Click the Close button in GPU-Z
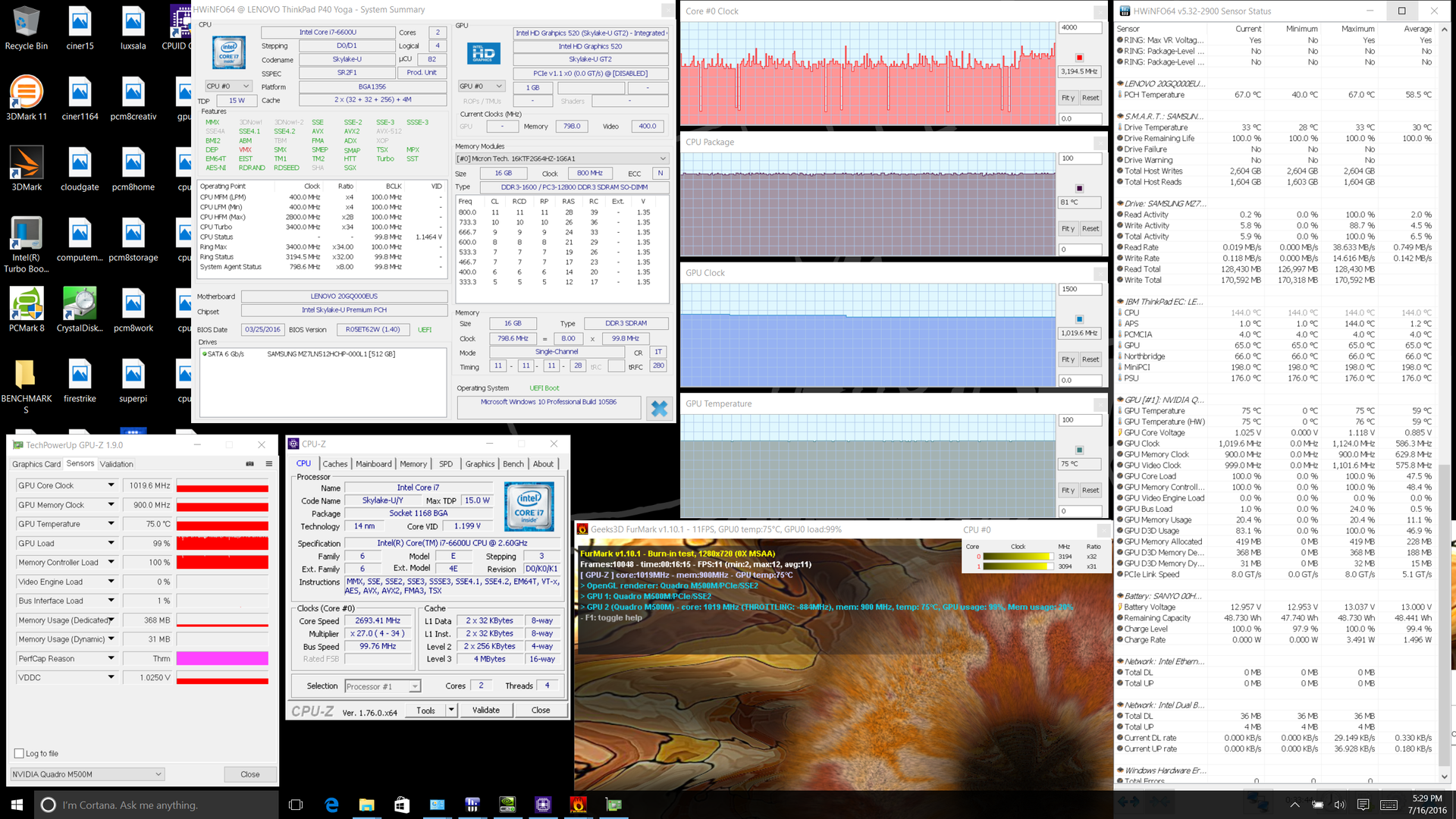 tap(250, 774)
